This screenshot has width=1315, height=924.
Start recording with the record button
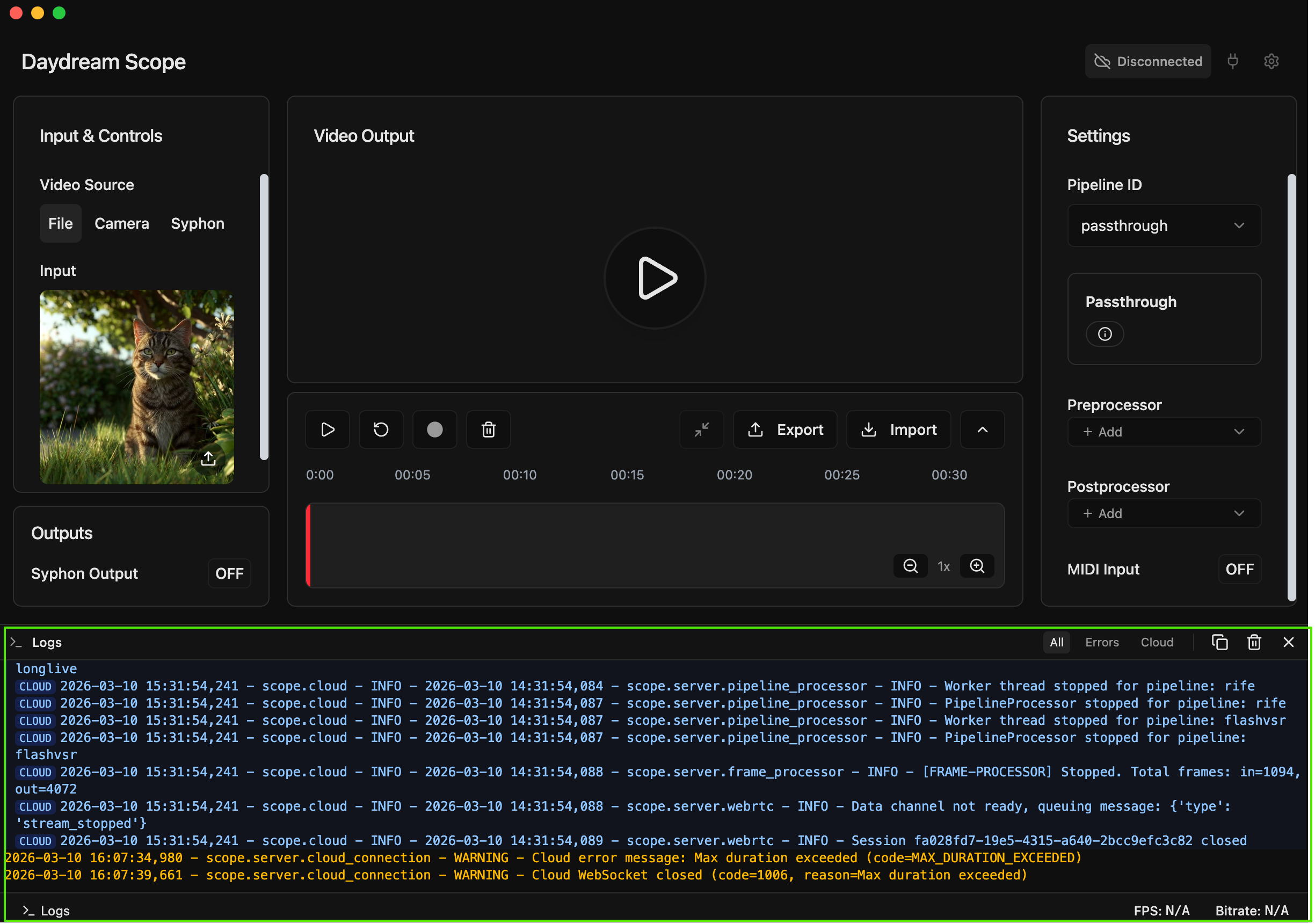(x=435, y=429)
